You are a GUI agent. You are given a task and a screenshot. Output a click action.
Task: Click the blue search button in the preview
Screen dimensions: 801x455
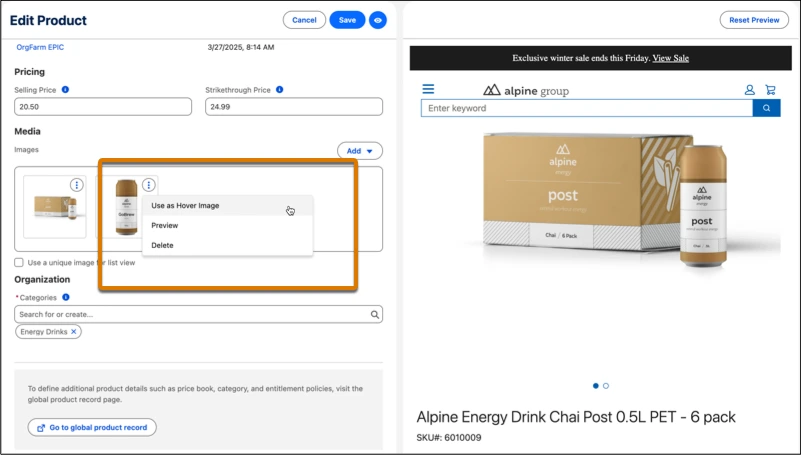click(x=766, y=108)
